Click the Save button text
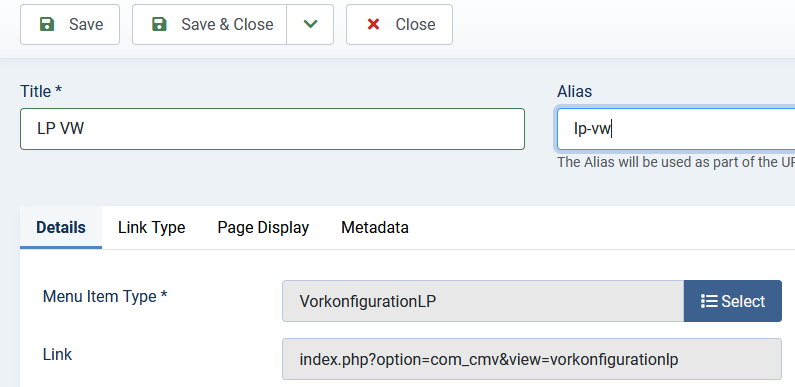The height and width of the screenshot is (387, 795). (86, 24)
